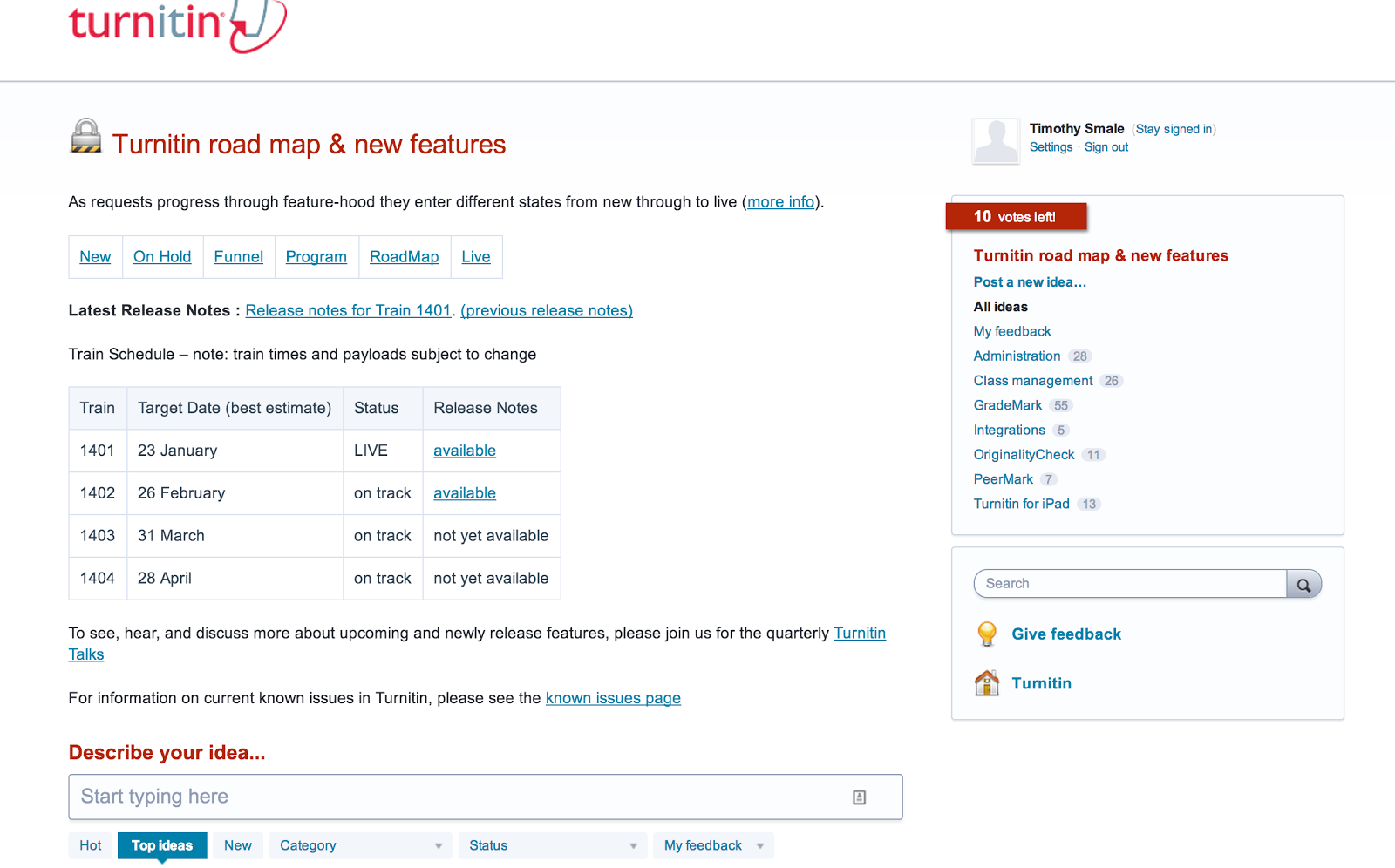The image size is (1395, 868).
Task: Switch to the New ideas tab
Action: (x=238, y=845)
